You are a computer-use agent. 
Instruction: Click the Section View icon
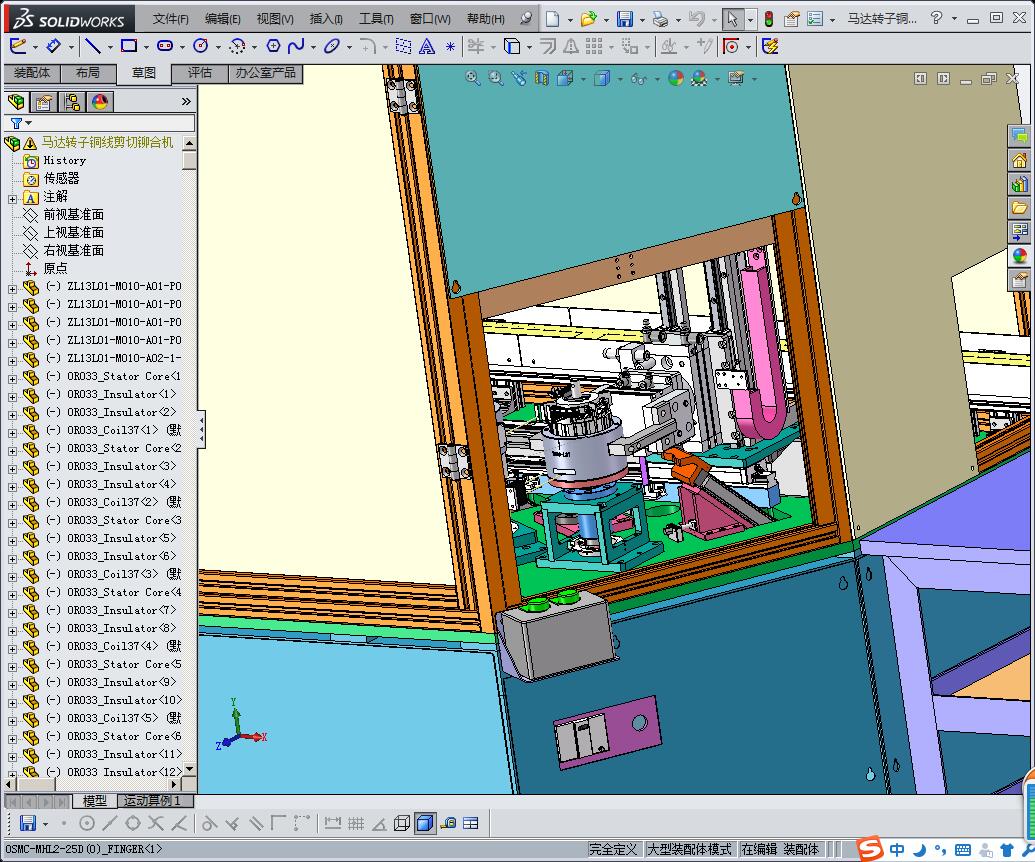(541, 78)
